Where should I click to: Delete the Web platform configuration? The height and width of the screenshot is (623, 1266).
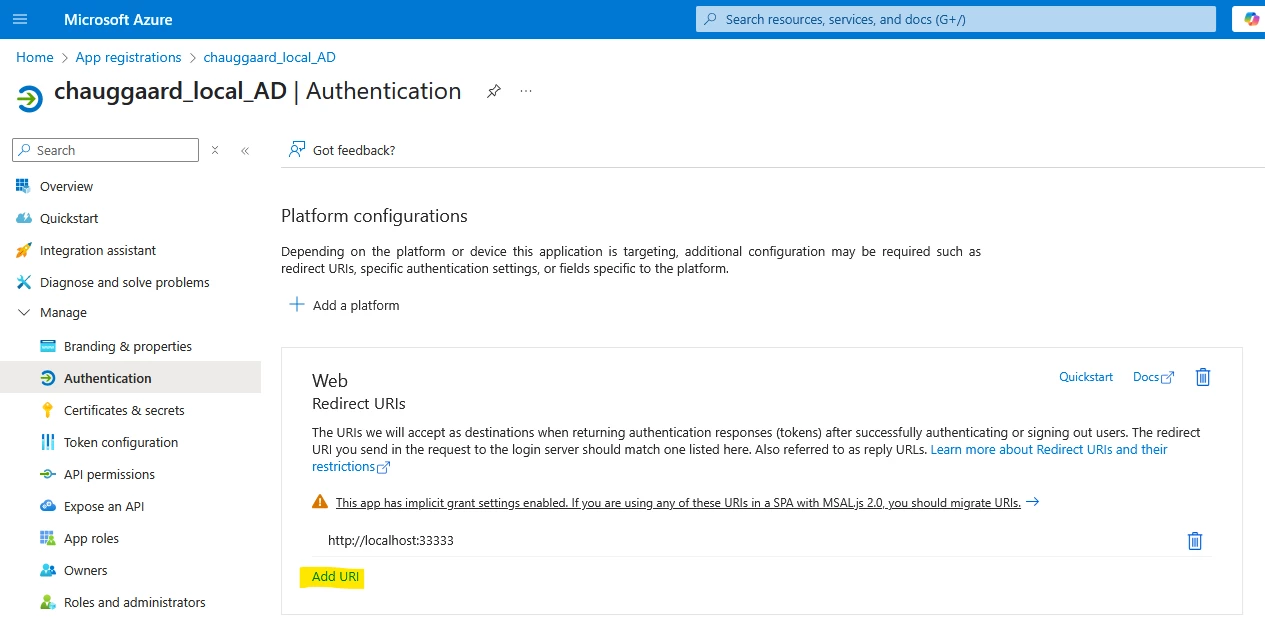pos(1203,377)
